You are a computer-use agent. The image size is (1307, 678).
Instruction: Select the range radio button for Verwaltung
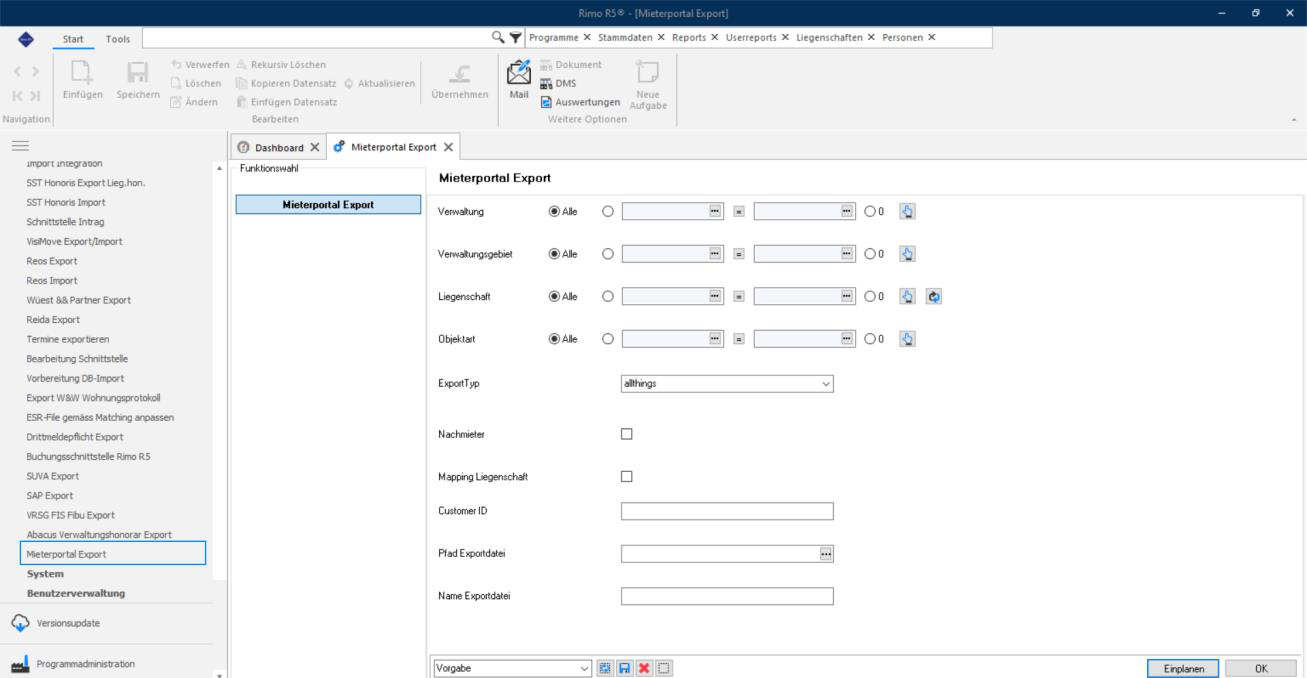click(x=608, y=212)
